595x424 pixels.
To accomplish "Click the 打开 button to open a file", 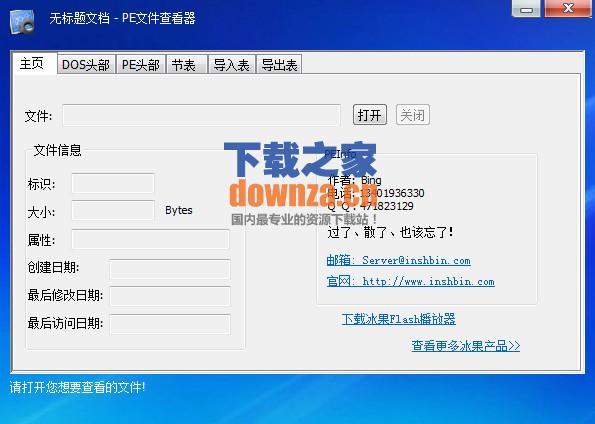I will point(370,115).
